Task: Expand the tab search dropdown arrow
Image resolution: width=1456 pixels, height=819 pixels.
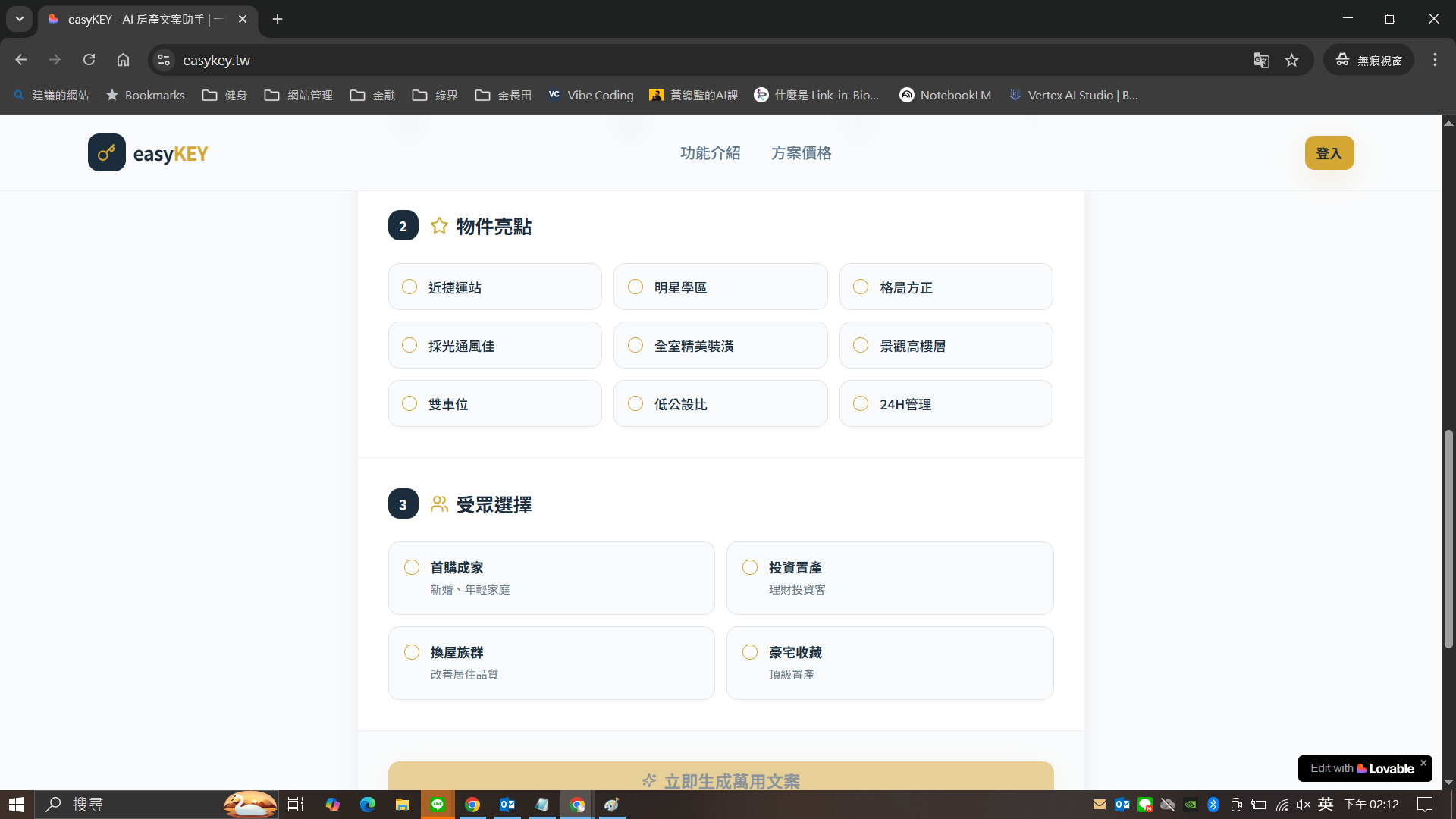Action: pyautogui.click(x=20, y=19)
